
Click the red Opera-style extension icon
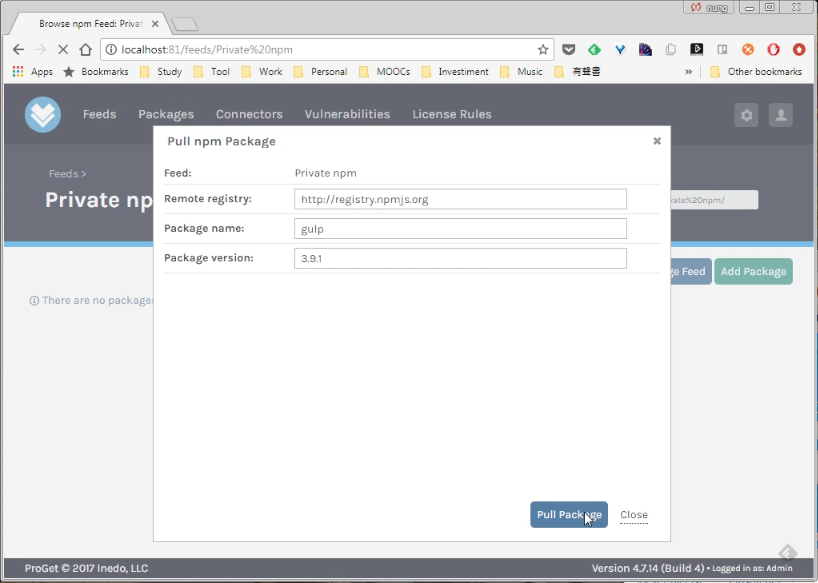pos(773,50)
